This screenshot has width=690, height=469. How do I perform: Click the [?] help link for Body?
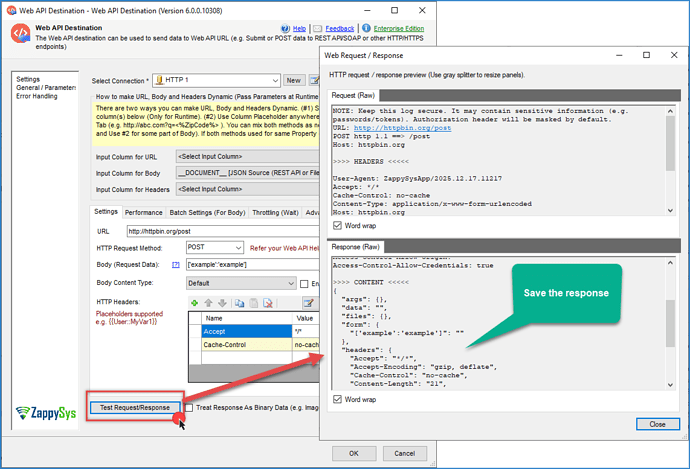pyautogui.click(x=176, y=265)
